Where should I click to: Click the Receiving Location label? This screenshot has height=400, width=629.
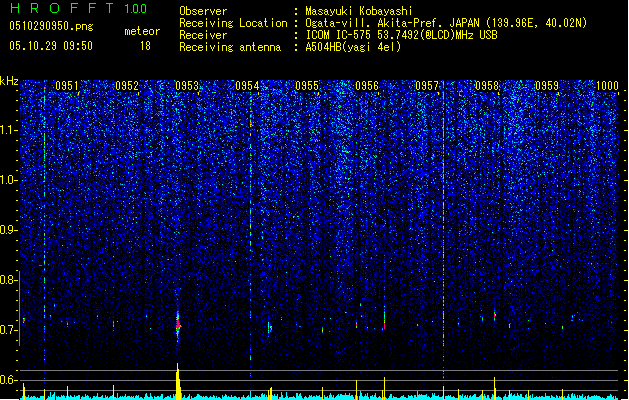(233, 23)
